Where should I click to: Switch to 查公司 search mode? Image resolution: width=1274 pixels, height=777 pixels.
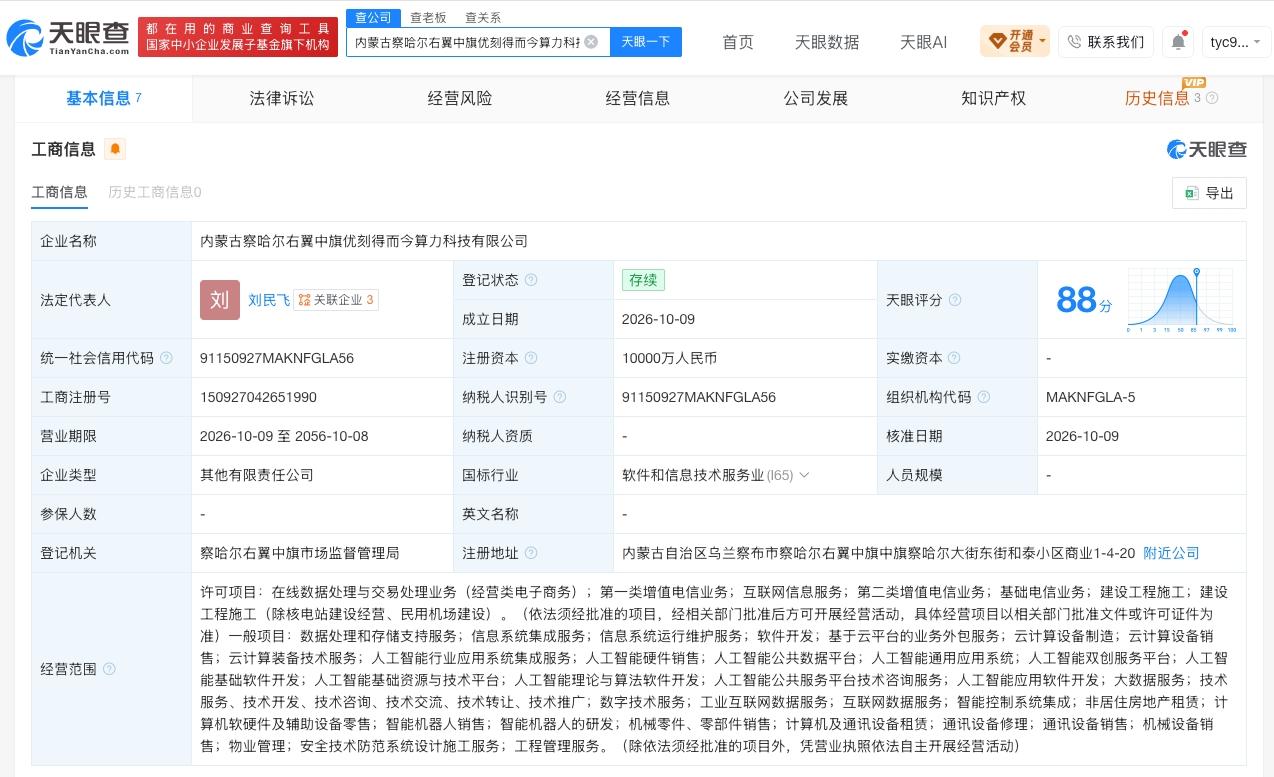click(374, 18)
